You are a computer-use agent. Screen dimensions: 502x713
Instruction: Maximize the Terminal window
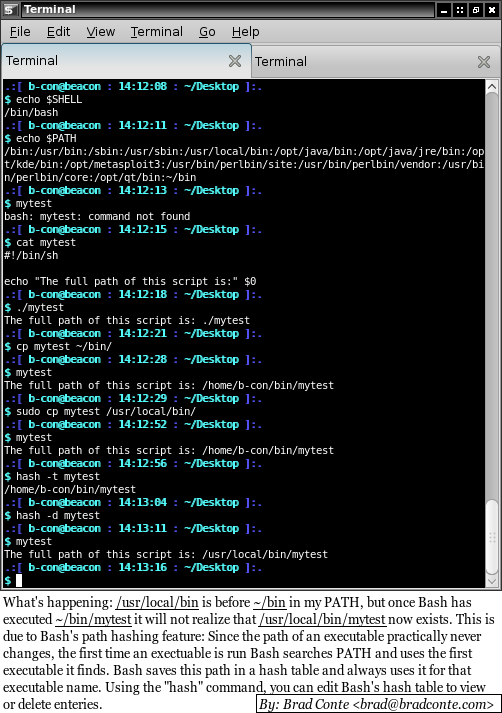pyautogui.click(x=476, y=10)
